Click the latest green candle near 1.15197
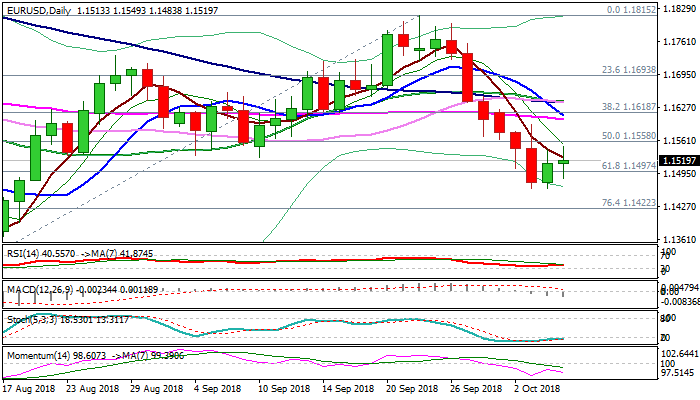The height and width of the screenshot is (400, 700). (x=564, y=161)
